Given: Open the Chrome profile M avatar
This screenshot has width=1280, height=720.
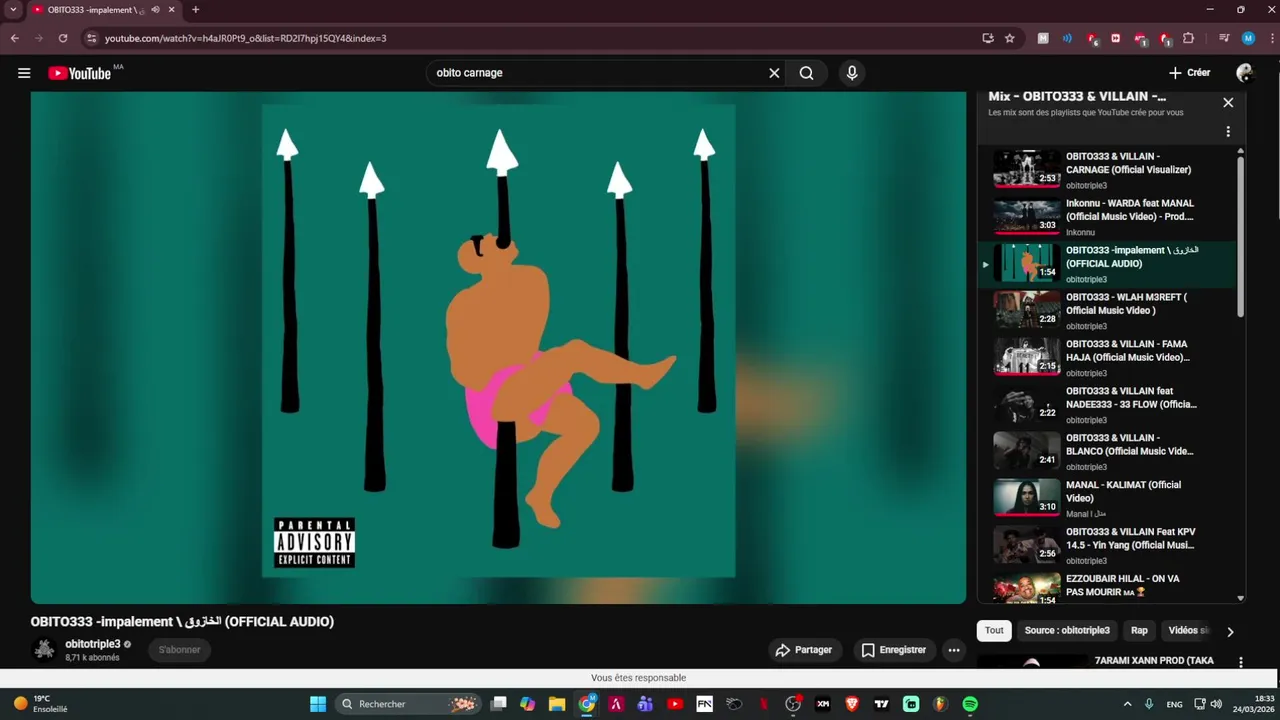Looking at the screenshot, I should (1248, 38).
